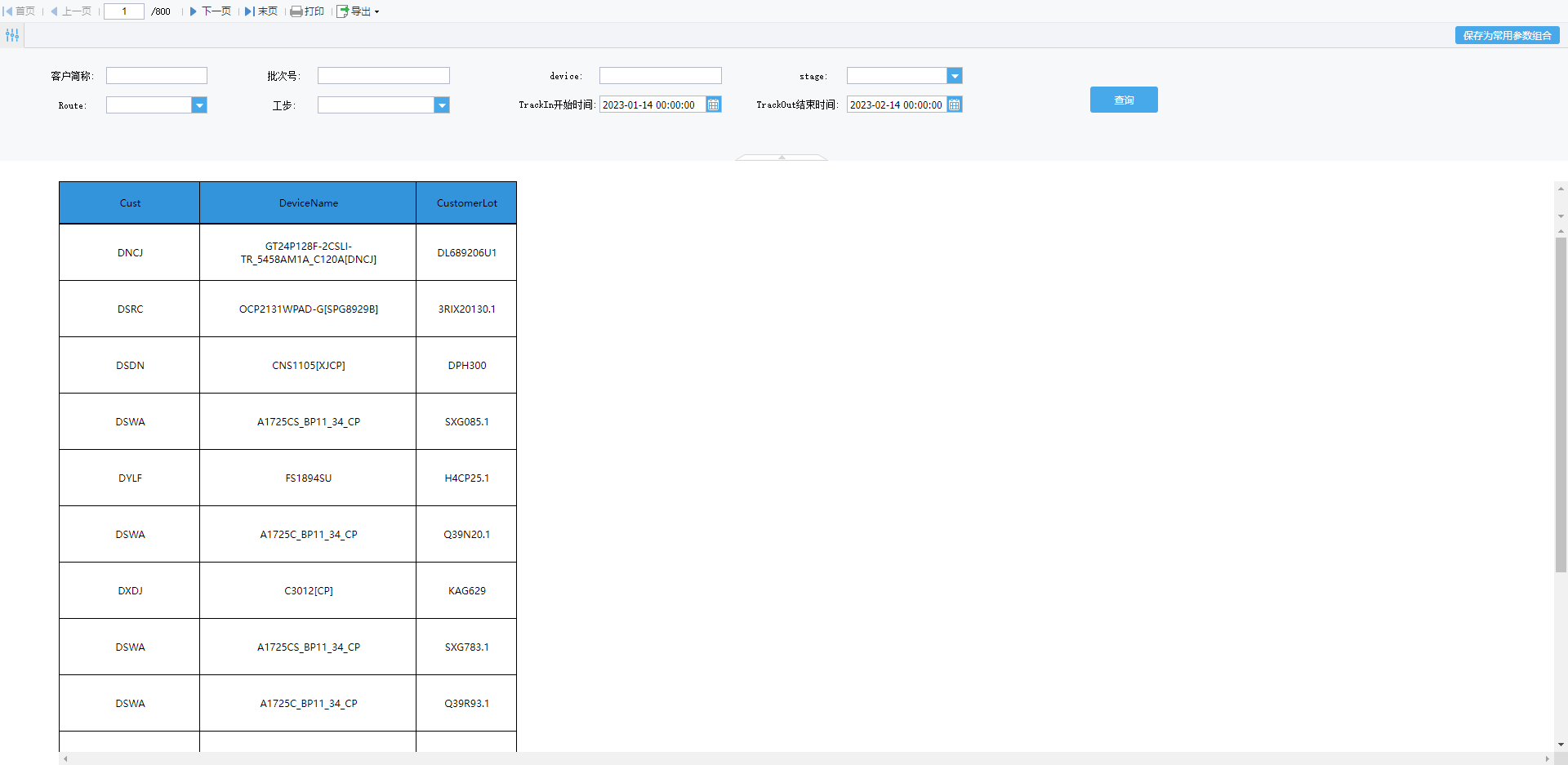This screenshot has height=765, width=1568.
Task: Click the TrackIn start time field
Action: (x=653, y=105)
